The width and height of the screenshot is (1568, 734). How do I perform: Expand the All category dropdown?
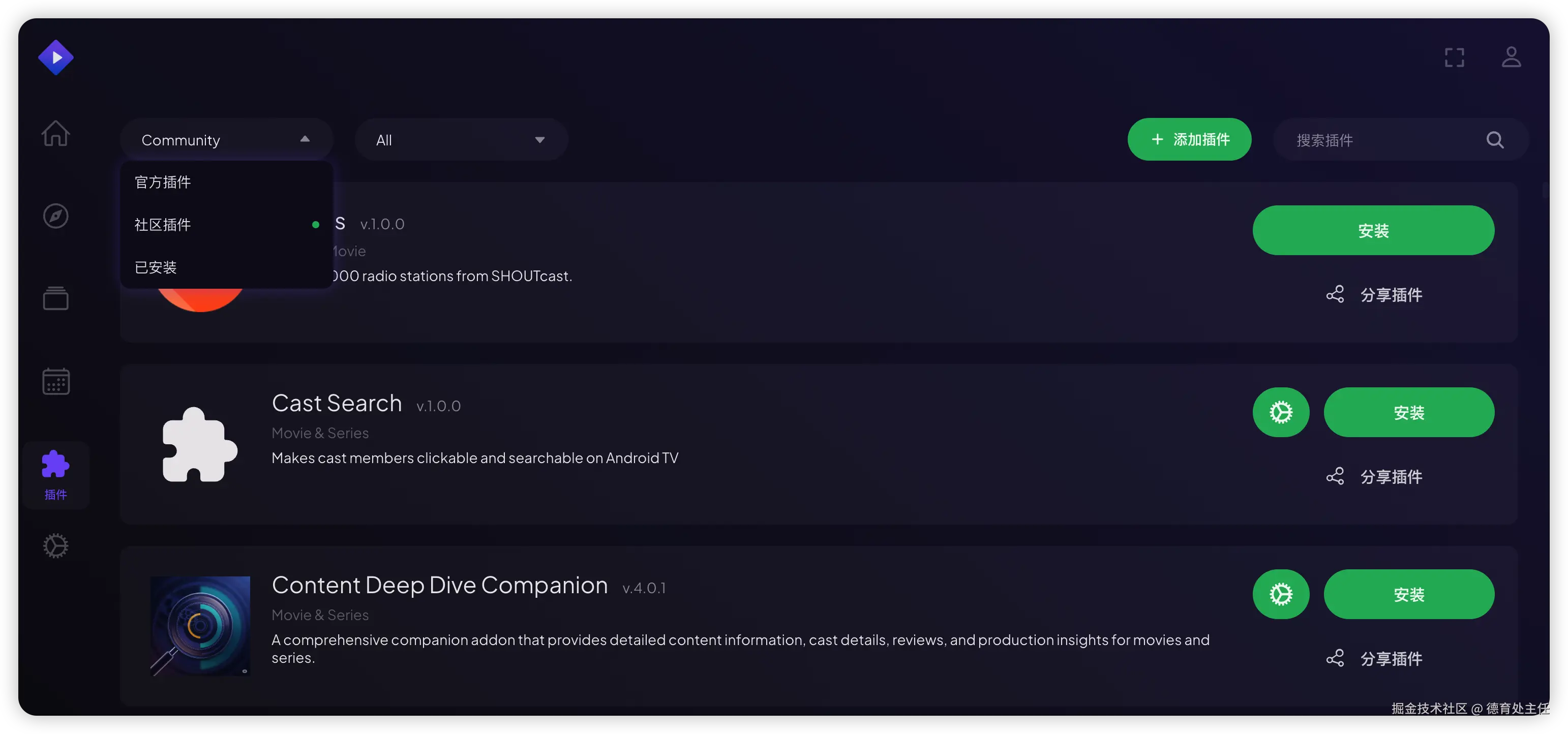coord(461,139)
